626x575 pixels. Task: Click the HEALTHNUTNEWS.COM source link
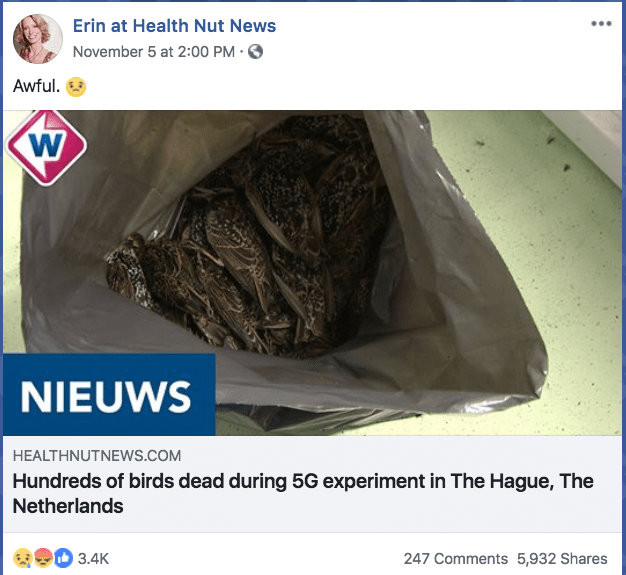97,456
